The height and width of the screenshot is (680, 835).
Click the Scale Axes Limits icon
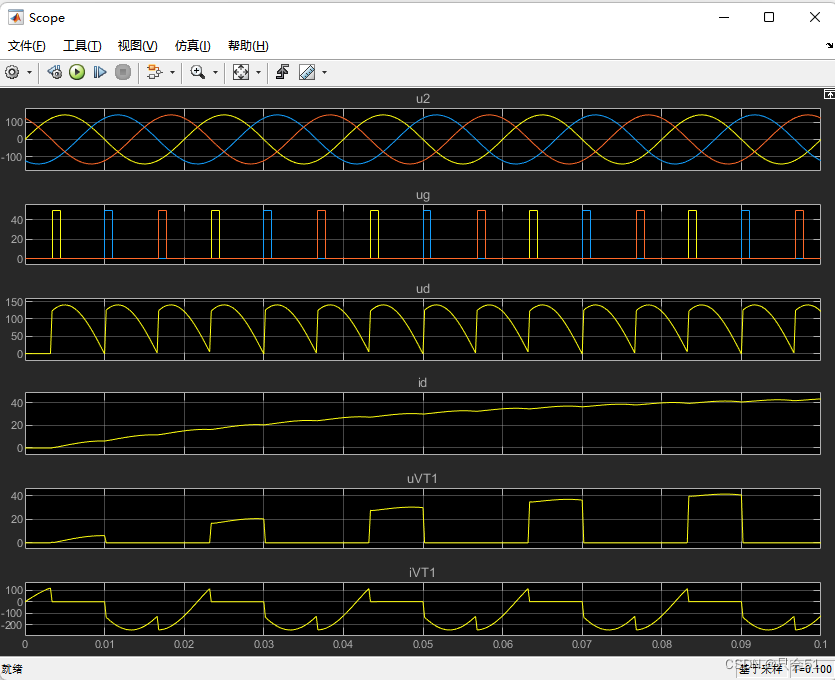coord(241,72)
